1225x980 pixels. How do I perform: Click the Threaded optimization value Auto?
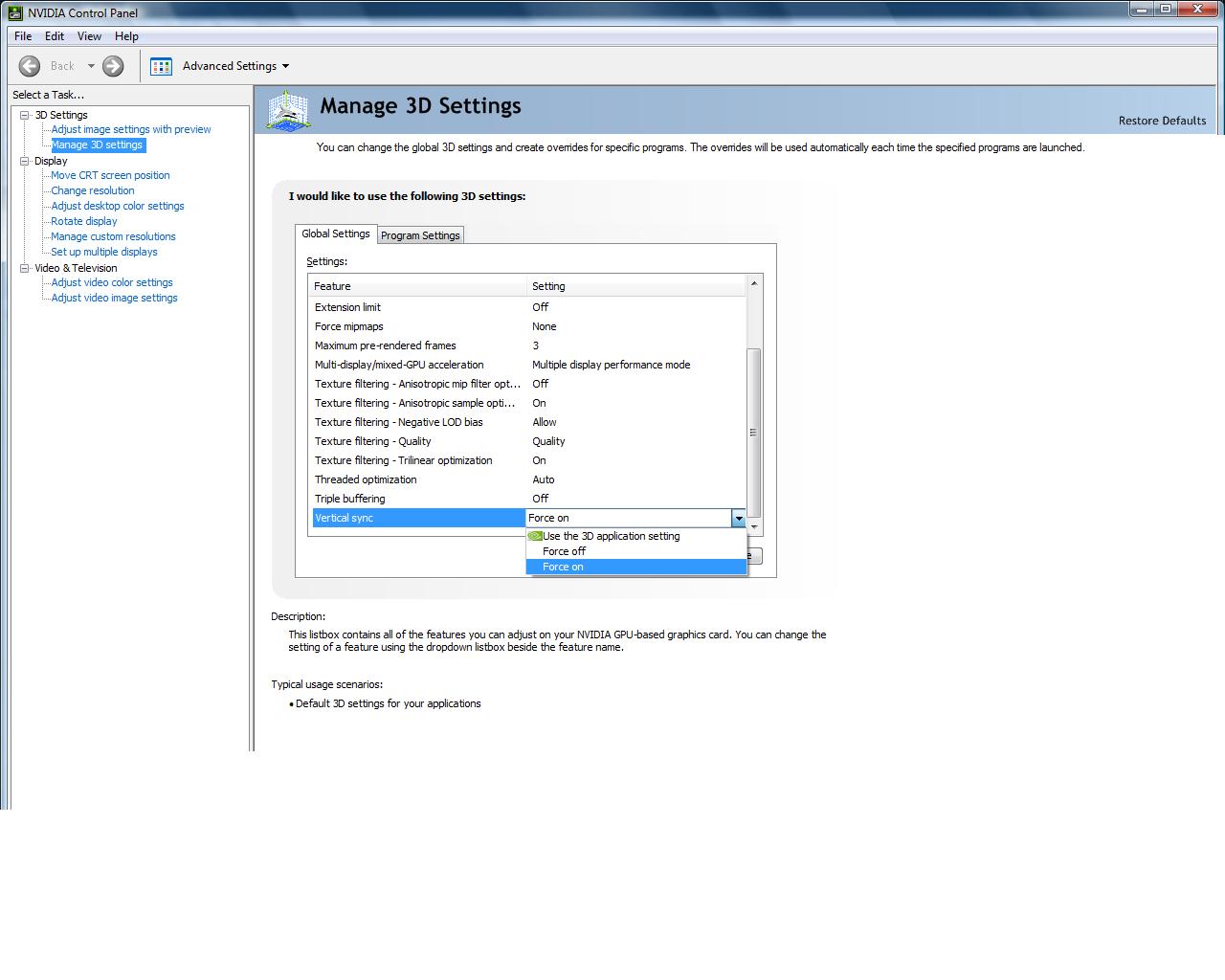[543, 479]
